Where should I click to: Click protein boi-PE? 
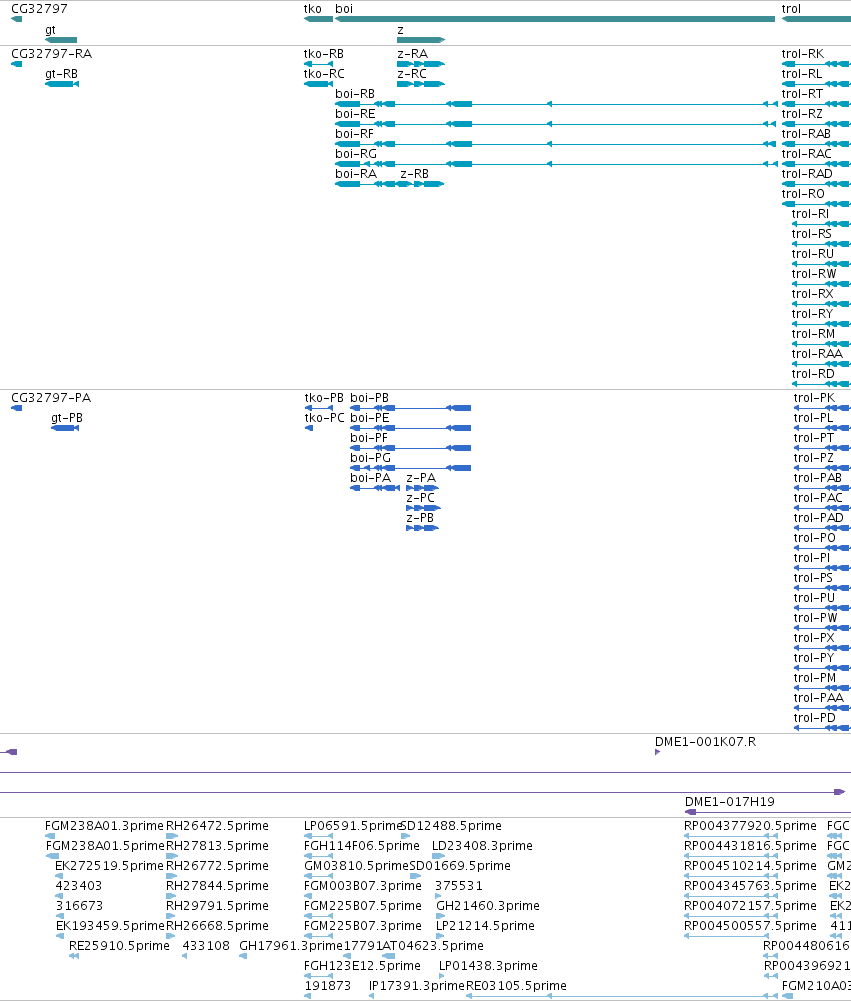[410, 428]
